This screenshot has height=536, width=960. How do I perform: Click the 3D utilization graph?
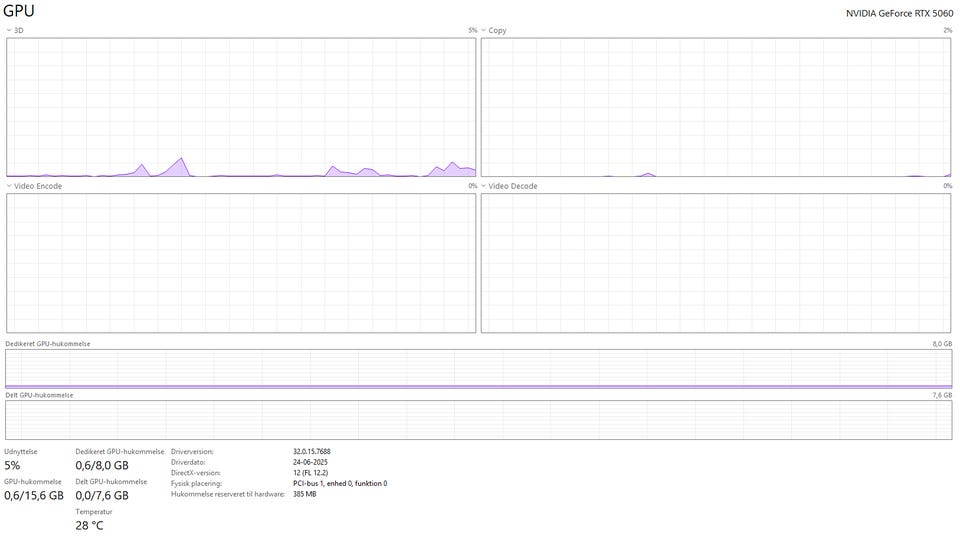click(x=241, y=107)
